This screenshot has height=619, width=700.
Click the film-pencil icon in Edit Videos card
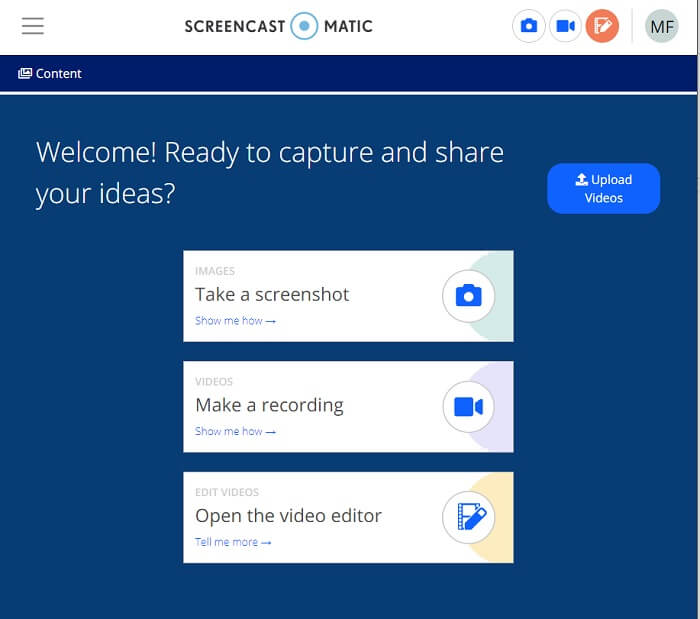468,517
